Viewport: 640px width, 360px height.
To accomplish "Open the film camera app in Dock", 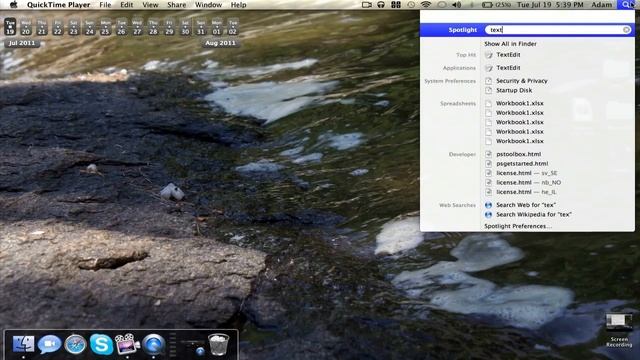I will click(x=127, y=344).
